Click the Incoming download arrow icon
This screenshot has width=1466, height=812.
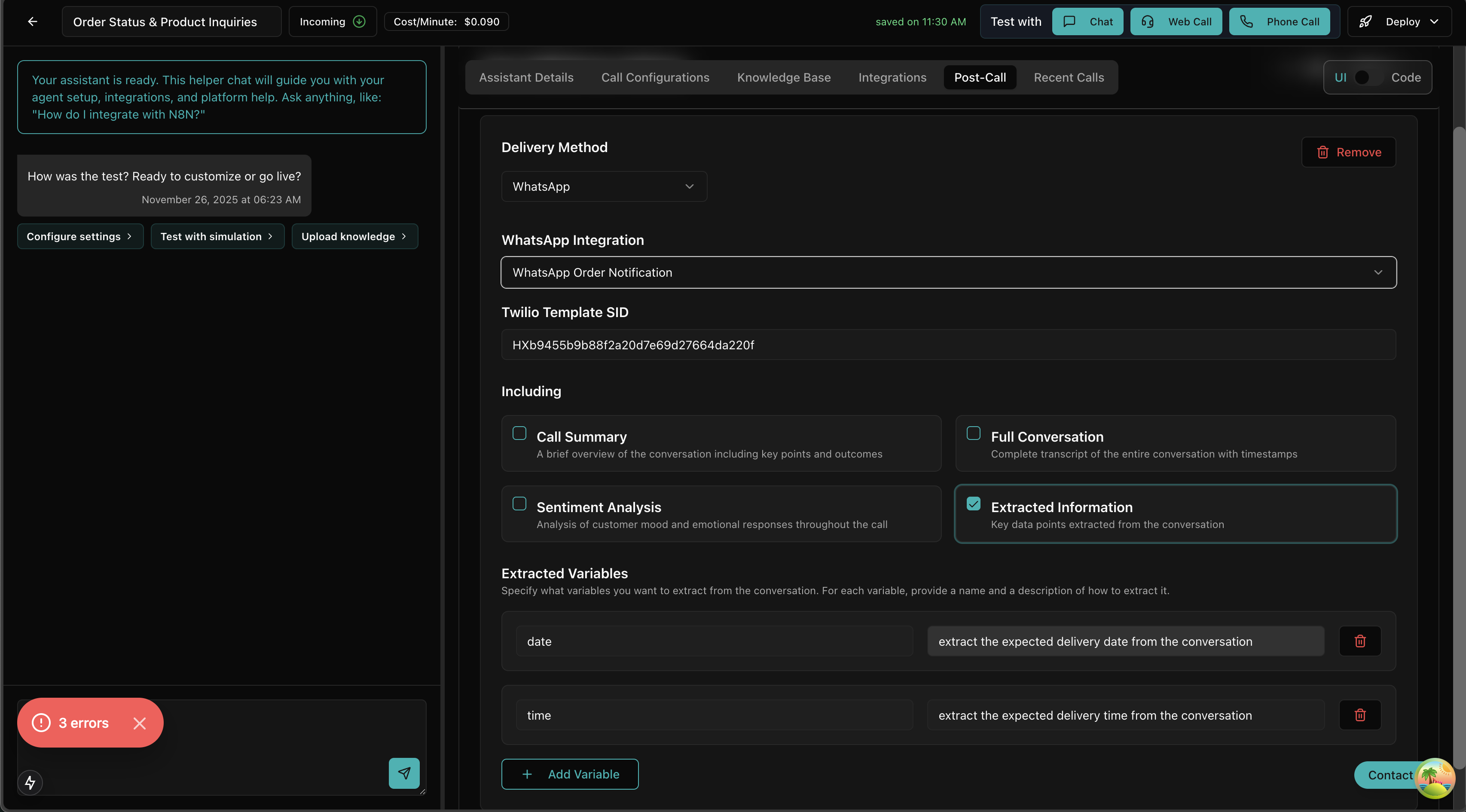click(359, 21)
